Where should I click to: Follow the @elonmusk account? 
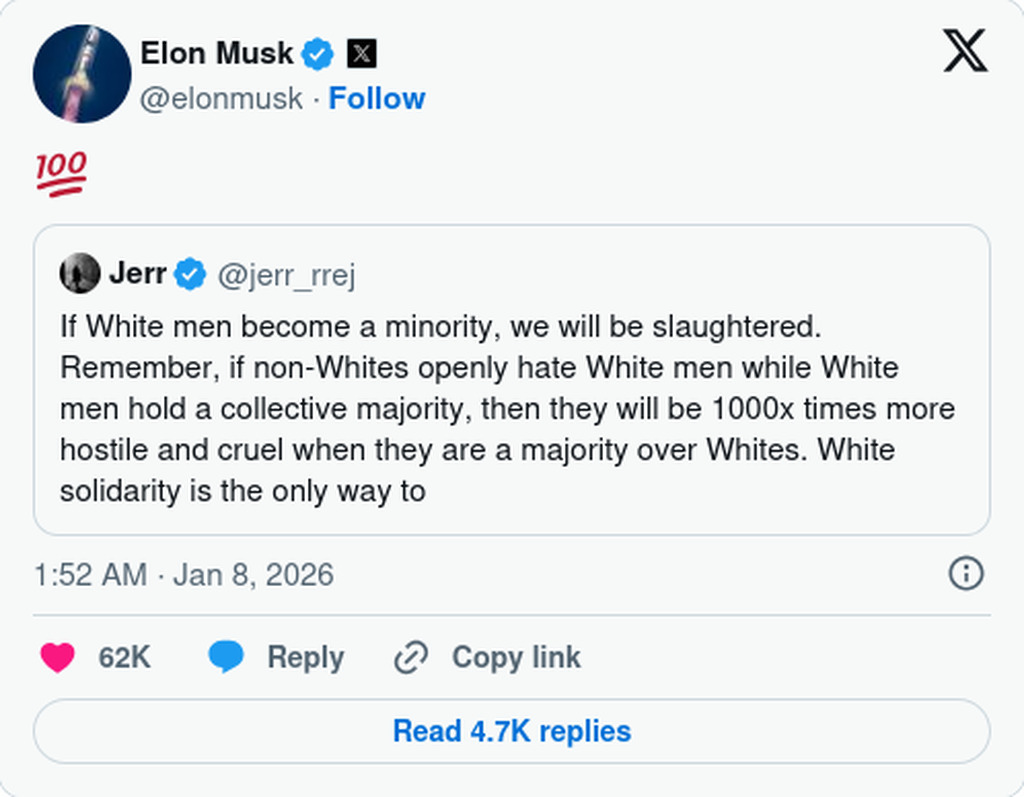[x=377, y=98]
